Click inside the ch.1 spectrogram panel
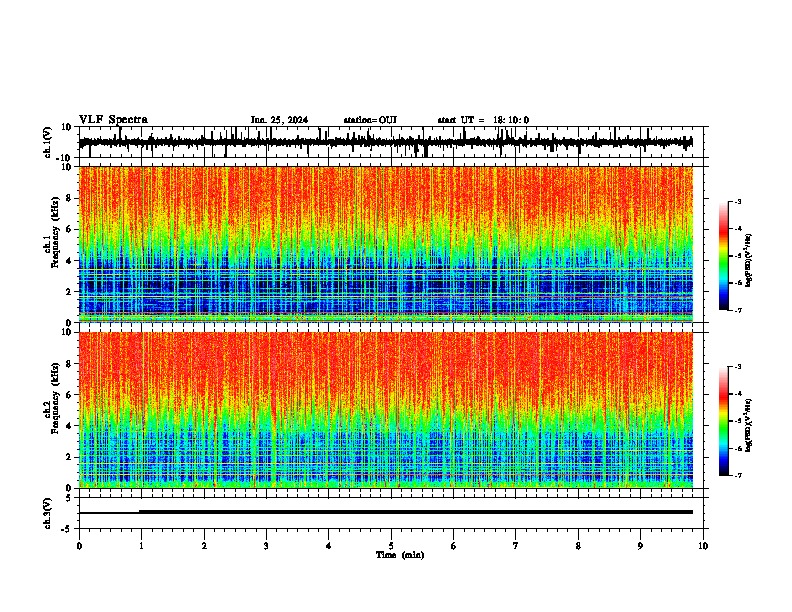 [x=386, y=244]
